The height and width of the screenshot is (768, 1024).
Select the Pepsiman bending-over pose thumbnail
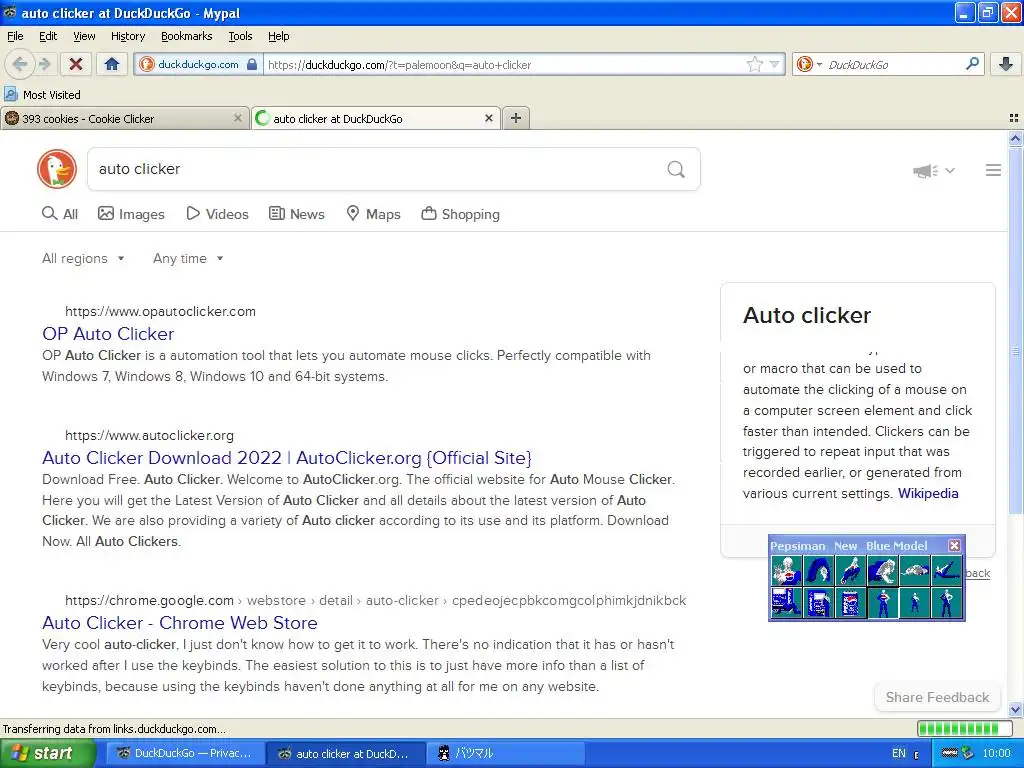(x=818, y=571)
